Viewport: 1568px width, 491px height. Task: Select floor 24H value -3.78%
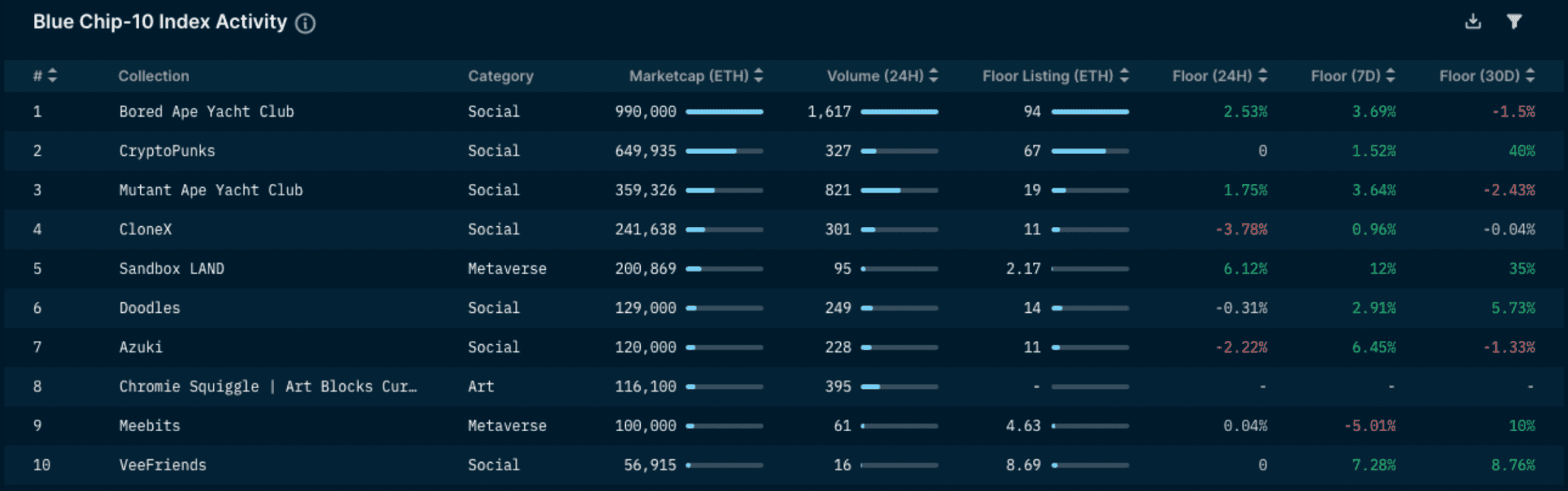(1241, 229)
